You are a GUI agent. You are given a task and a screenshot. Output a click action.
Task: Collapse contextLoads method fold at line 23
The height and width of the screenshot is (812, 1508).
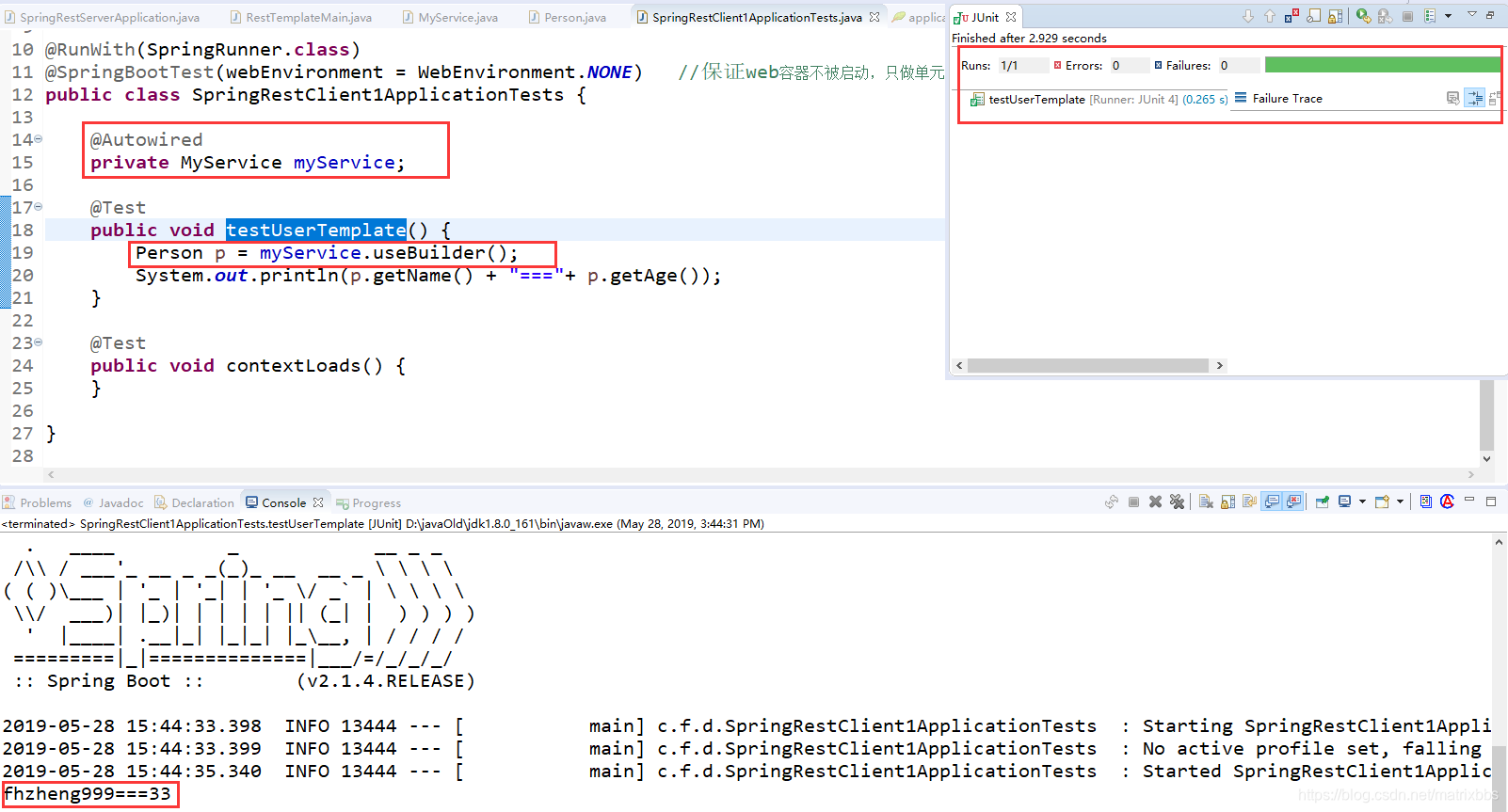38,342
